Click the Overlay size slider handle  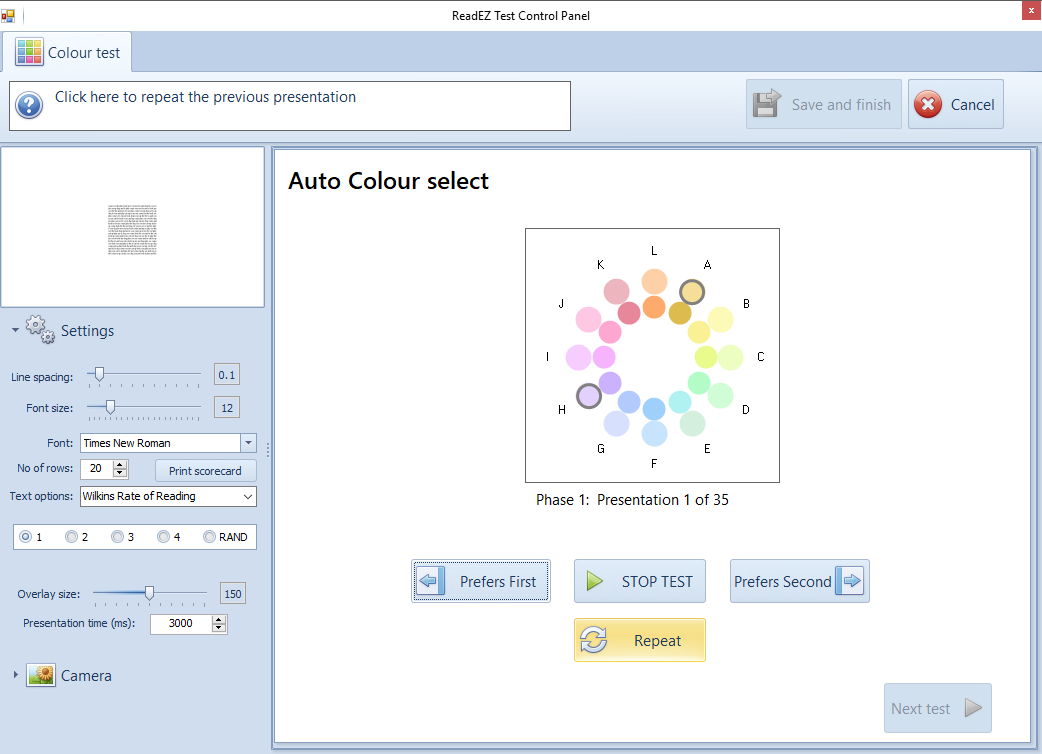pyautogui.click(x=149, y=593)
